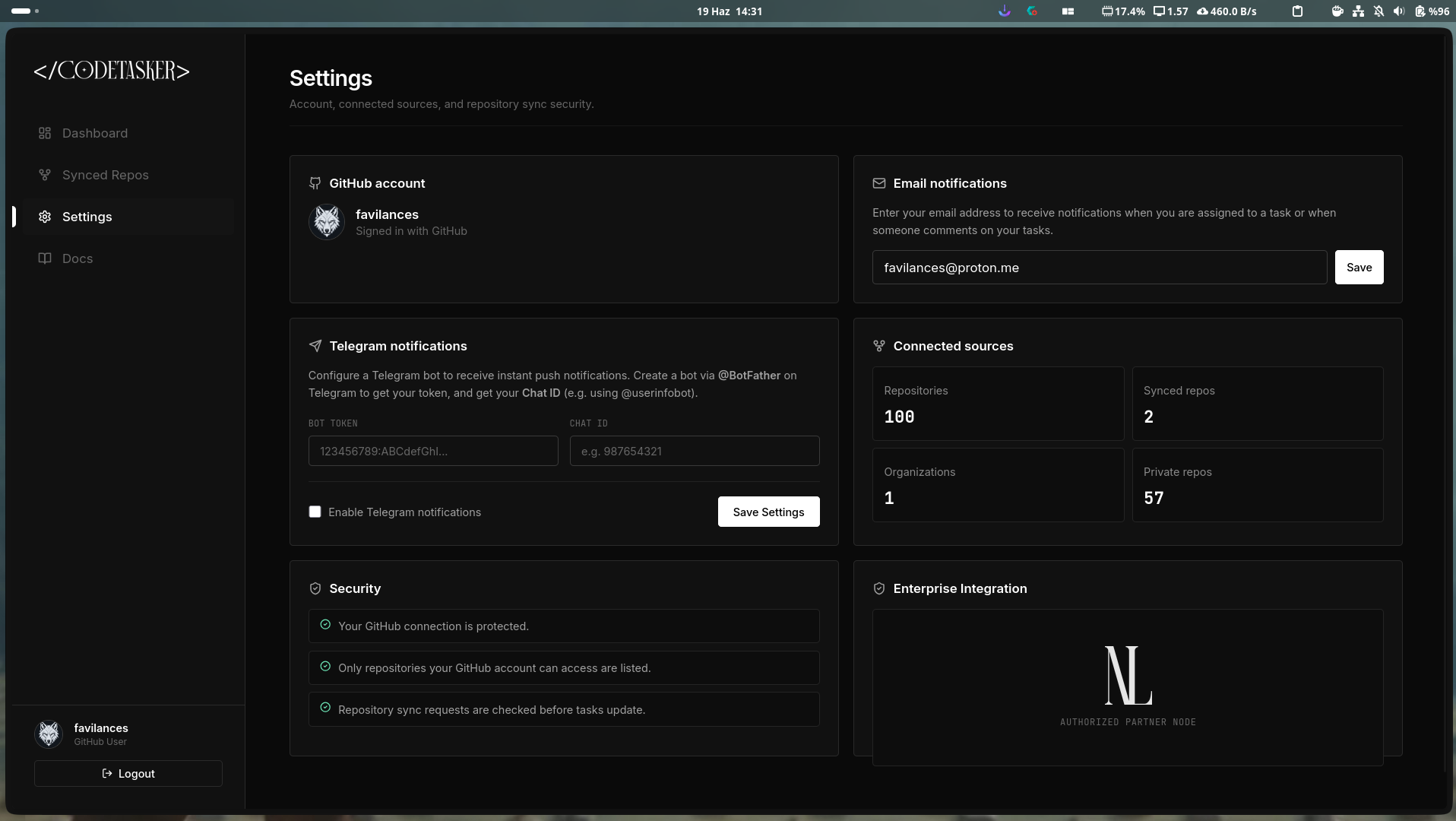Image resolution: width=1456 pixels, height=821 pixels.
Task: Click the envelope icon beside Email notifications
Action: 879,183
